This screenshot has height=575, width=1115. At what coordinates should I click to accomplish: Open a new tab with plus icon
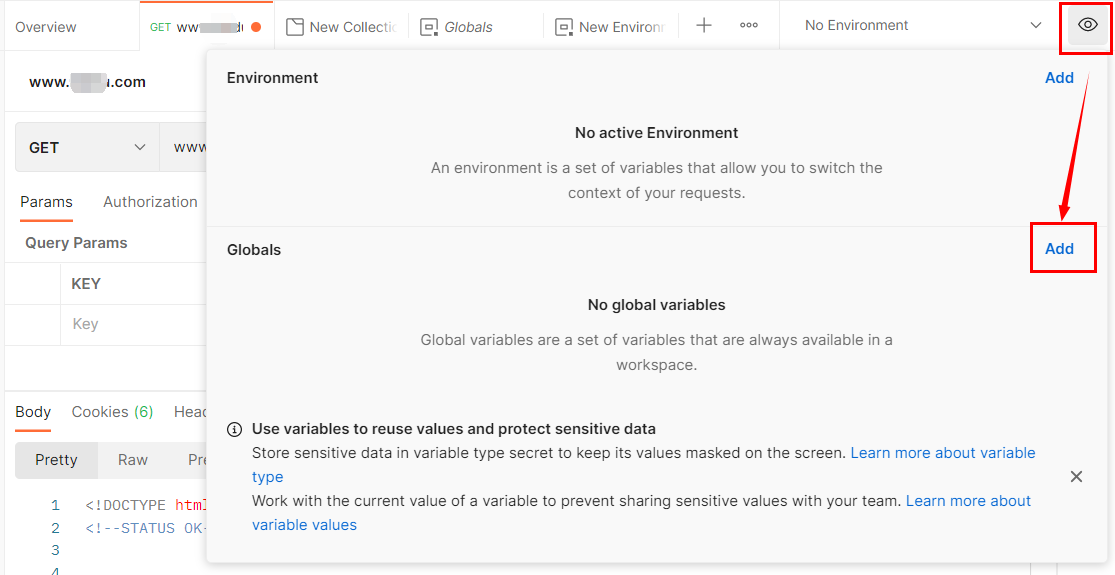tap(704, 26)
